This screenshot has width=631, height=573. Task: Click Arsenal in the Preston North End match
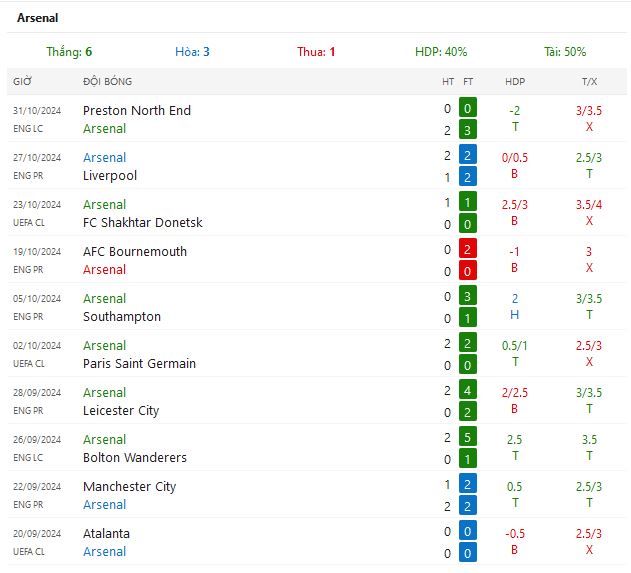pyautogui.click(x=105, y=129)
